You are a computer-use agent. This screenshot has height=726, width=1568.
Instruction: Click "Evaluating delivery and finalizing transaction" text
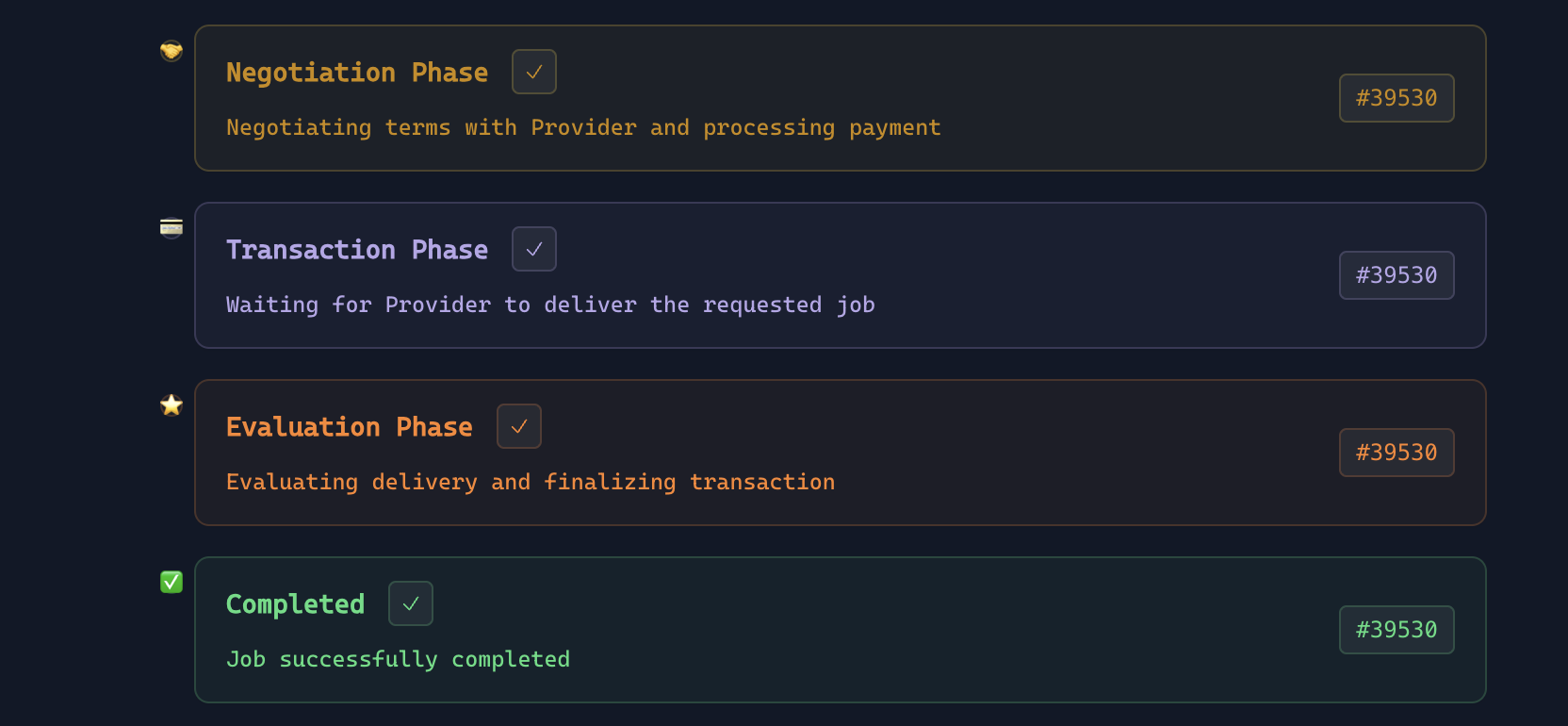point(531,482)
